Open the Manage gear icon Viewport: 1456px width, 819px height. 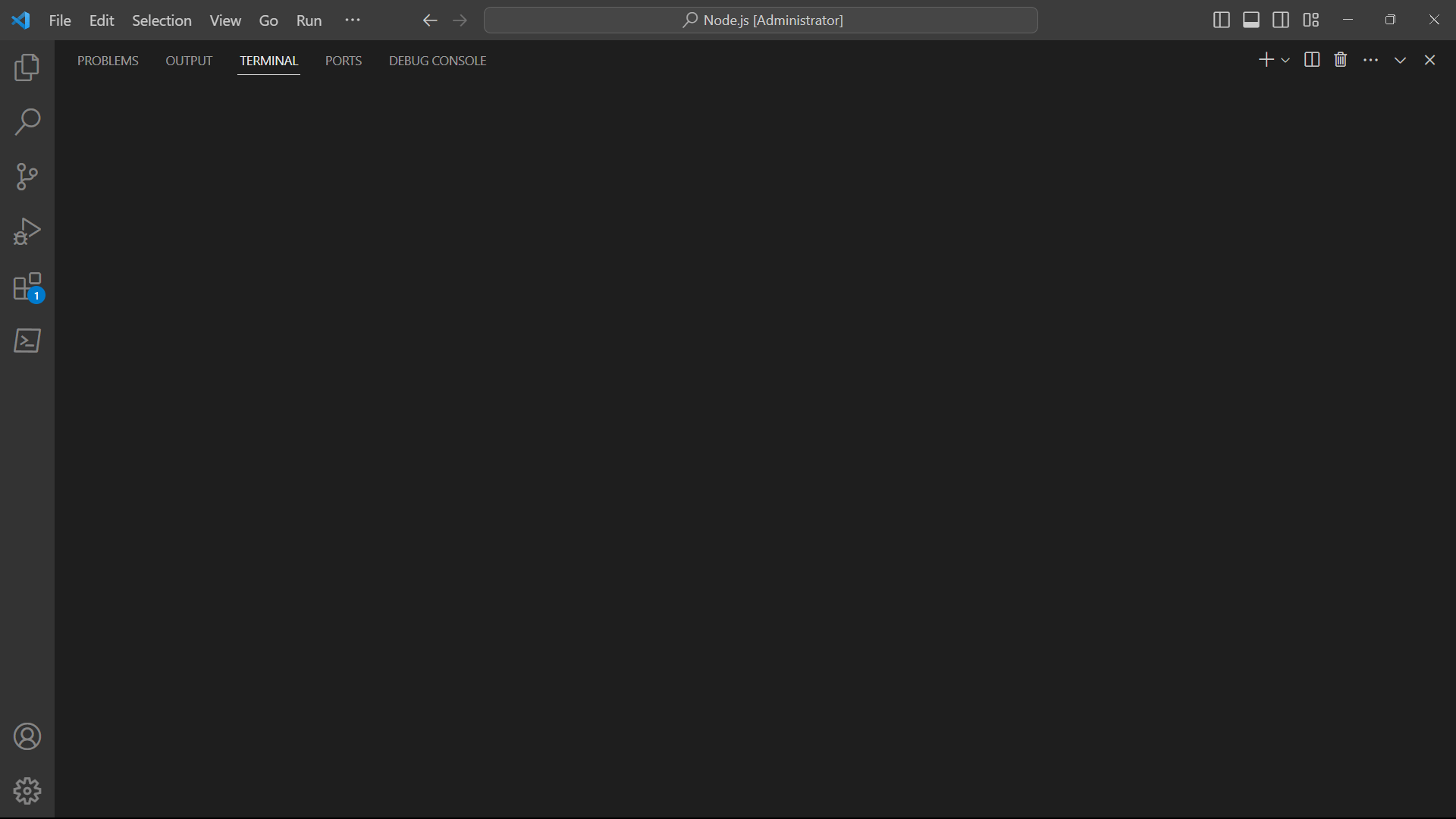point(27,791)
